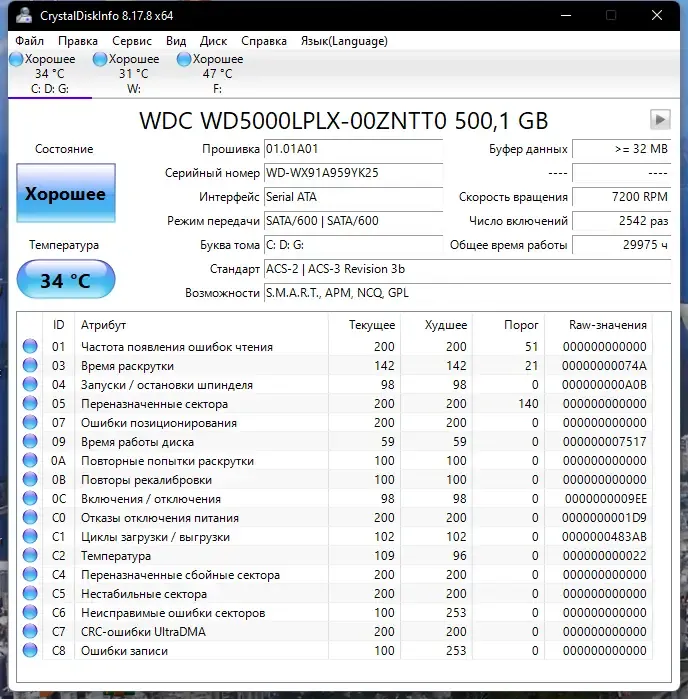This screenshot has height=699, width=688.
Task: Select the Циклы загрузки / выгрузки row
Action: point(334,536)
